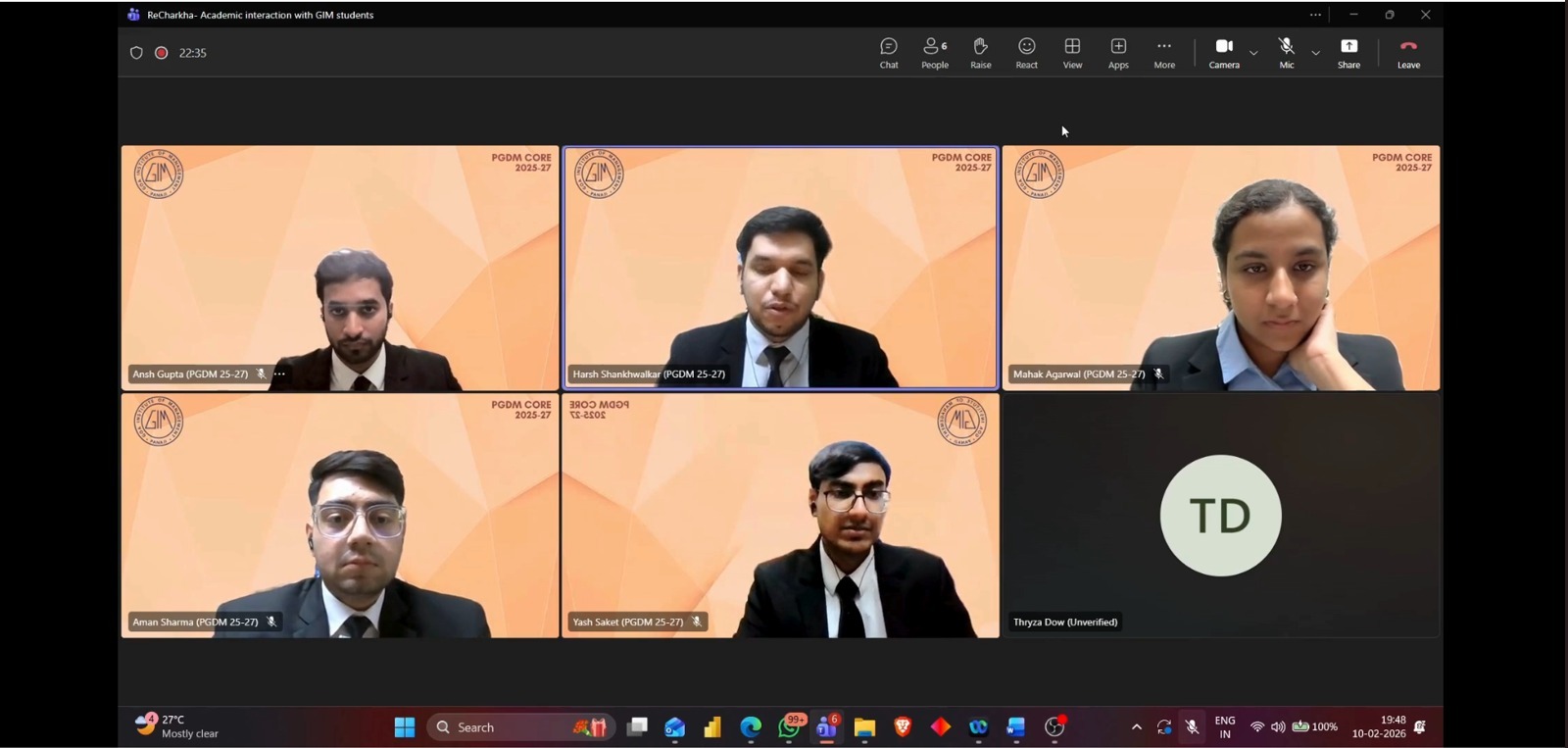Open the More actions menu
This screenshot has width=1568, height=748.
(x=1163, y=53)
